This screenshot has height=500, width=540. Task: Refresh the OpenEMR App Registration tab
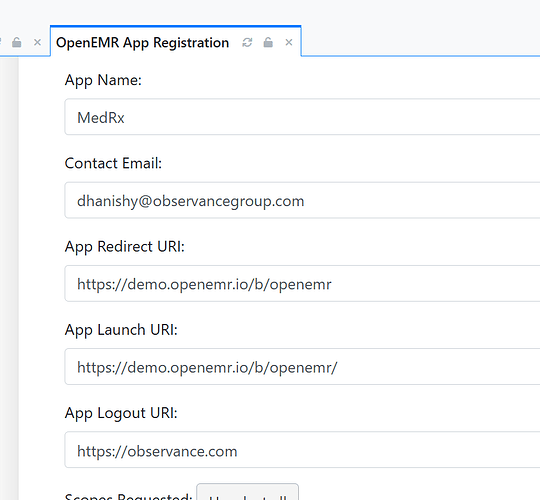tap(247, 42)
